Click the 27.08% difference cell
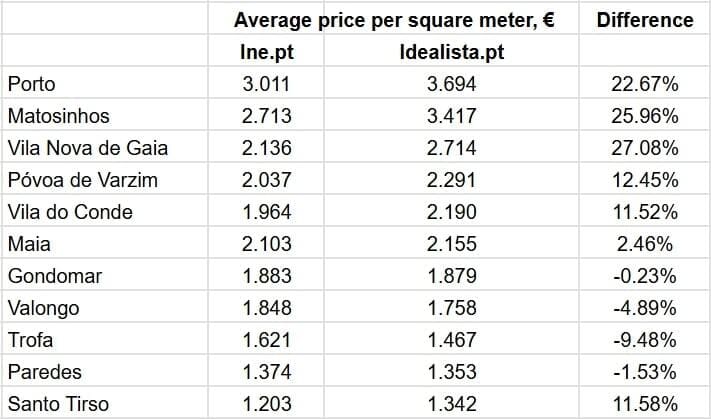This screenshot has width=711, height=419. click(x=644, y=148)
